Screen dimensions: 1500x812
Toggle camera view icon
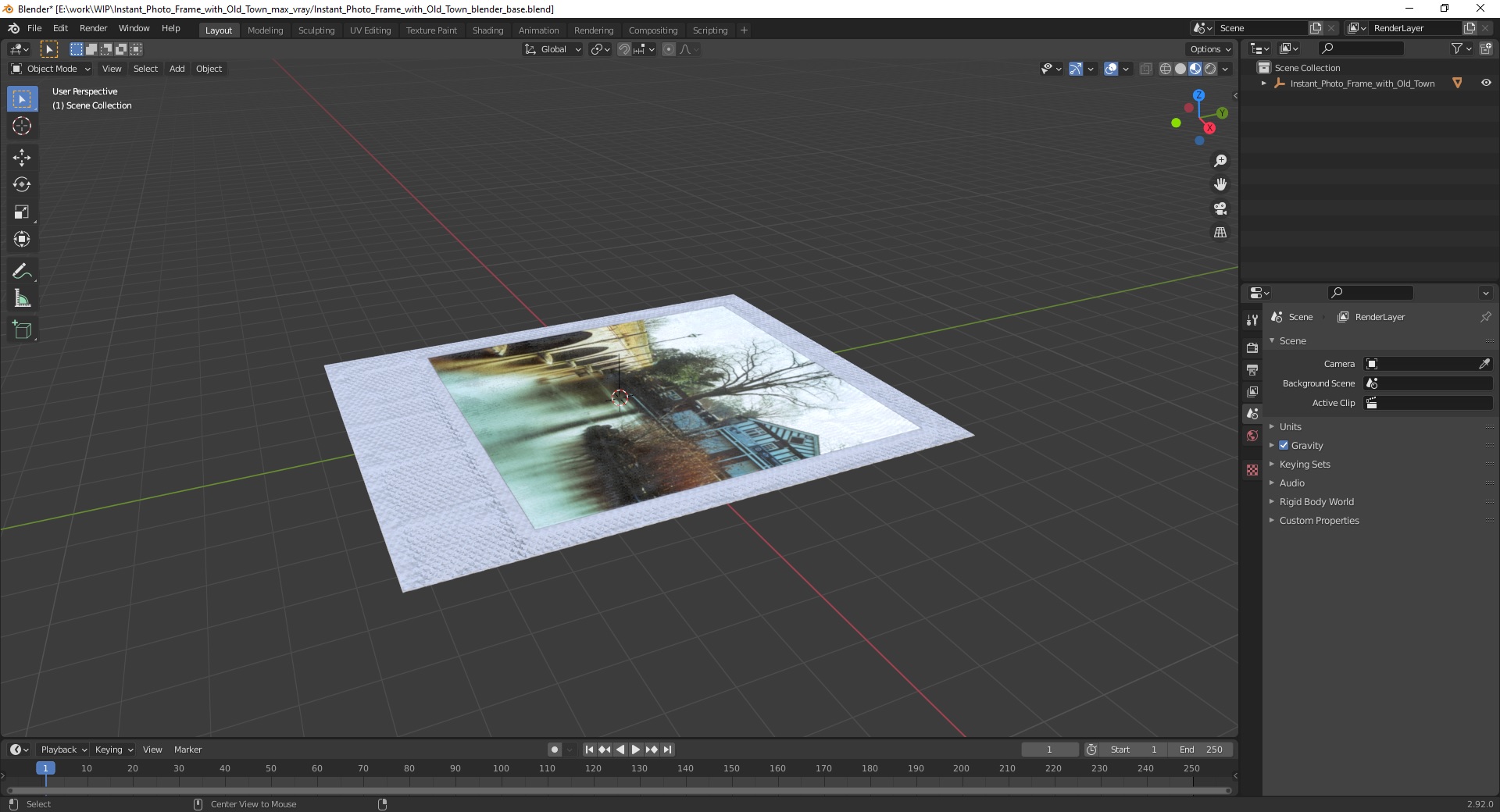tap(1220, 208)
